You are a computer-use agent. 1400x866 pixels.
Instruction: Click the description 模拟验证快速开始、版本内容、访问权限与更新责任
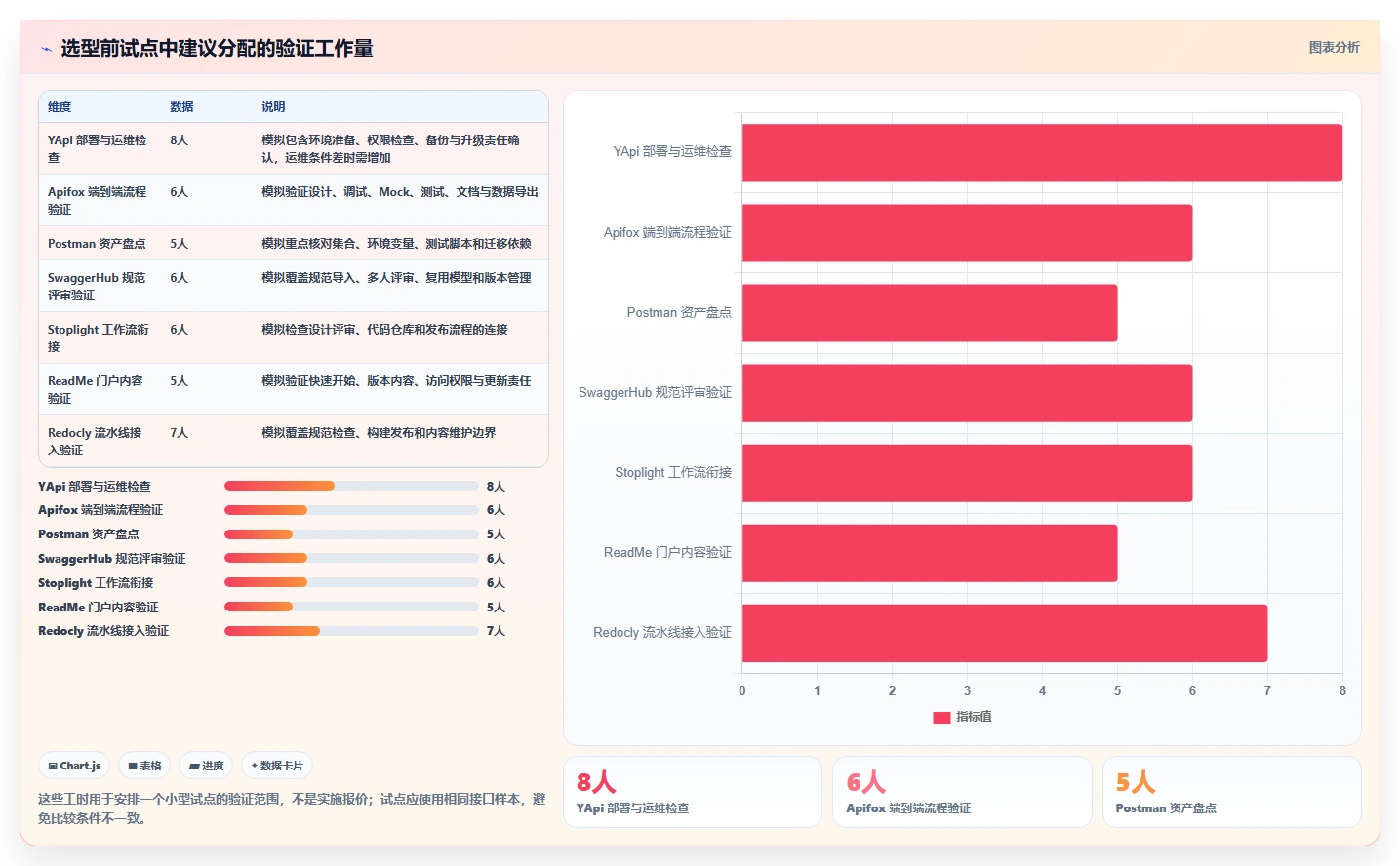(396, 380)
